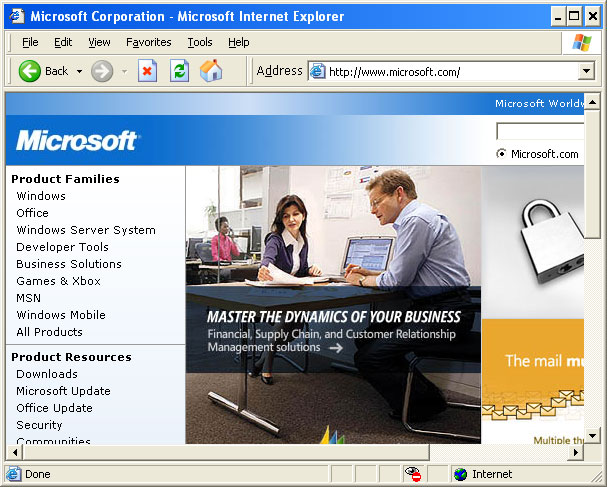The width and height of the screenshot is (607, 487).
Task: Click the window resize grip corner
Action: (x=597, y=475)
